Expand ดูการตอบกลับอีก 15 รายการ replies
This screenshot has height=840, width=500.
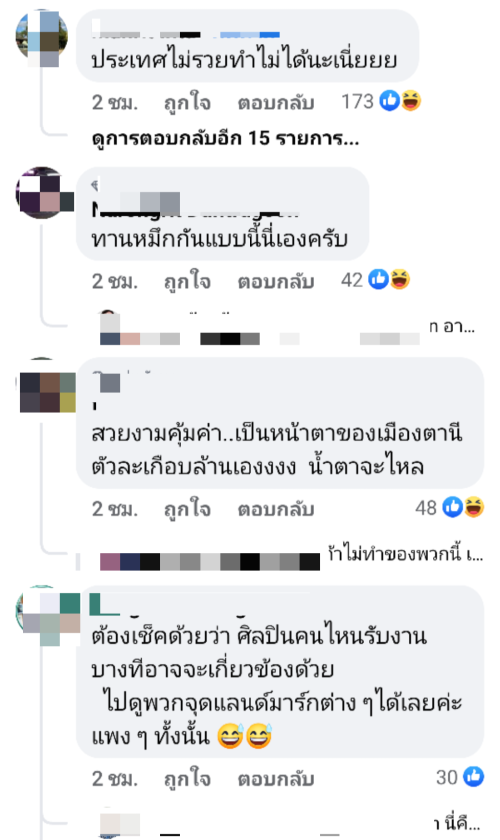click(x=225, y=139)
